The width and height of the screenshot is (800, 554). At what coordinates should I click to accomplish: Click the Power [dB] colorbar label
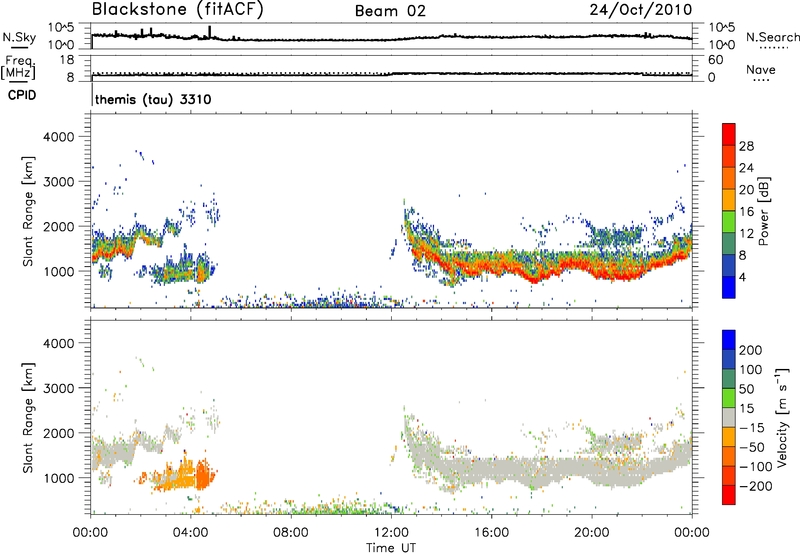(763, 211)
